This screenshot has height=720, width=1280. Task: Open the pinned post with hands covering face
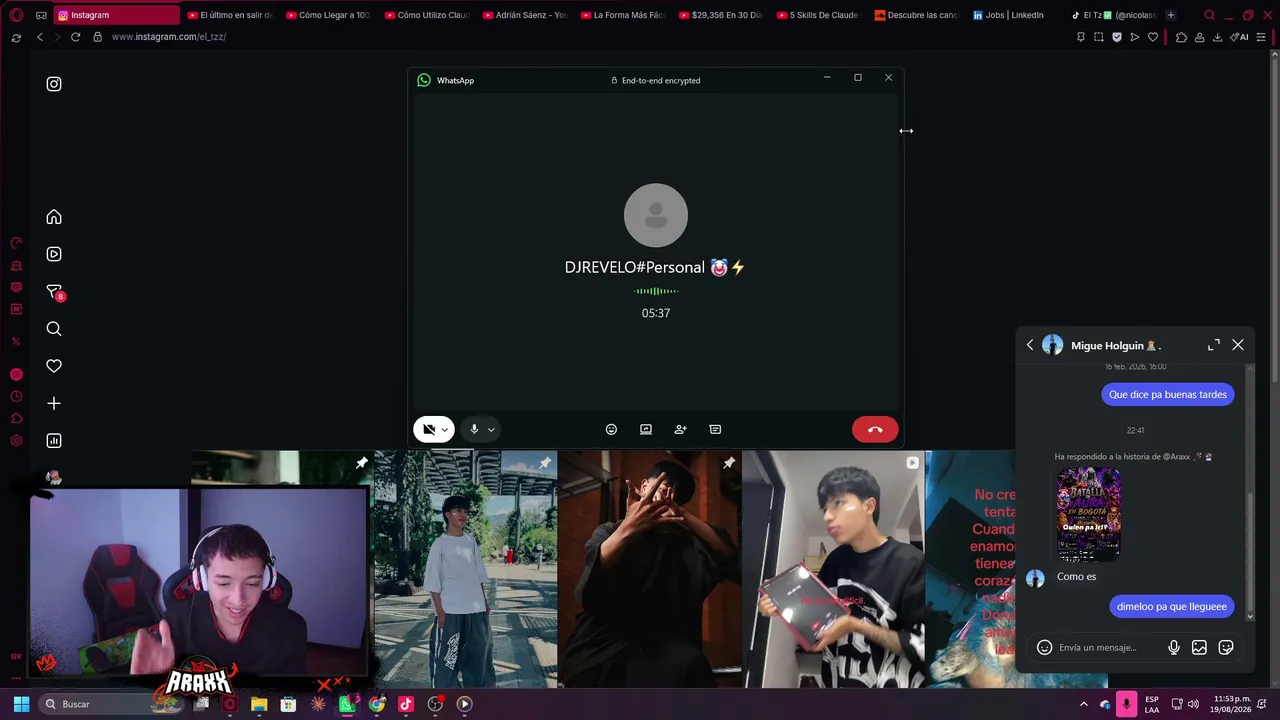point(649,569)
